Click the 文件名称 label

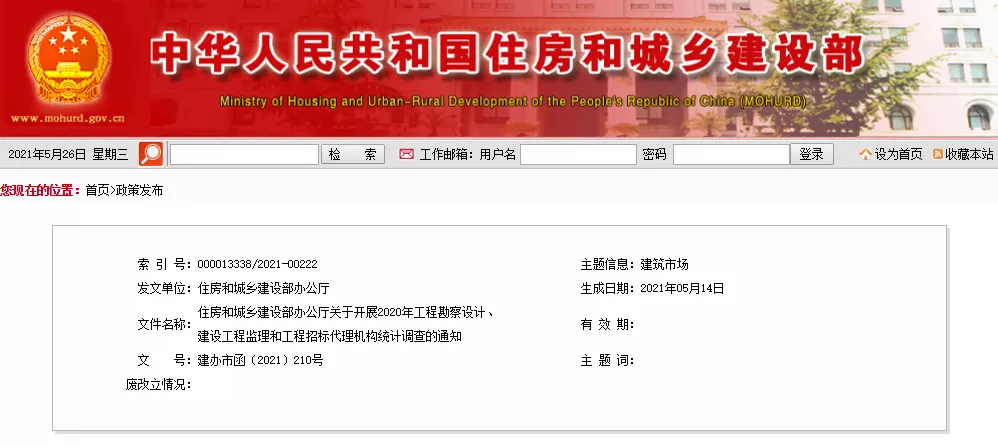164,325
